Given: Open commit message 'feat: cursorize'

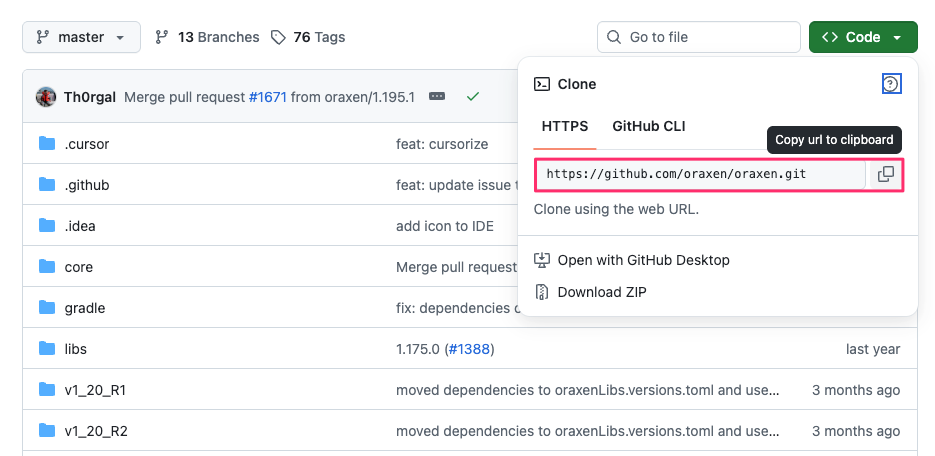Looking at the screenshot, I should [x=442, y=144].
